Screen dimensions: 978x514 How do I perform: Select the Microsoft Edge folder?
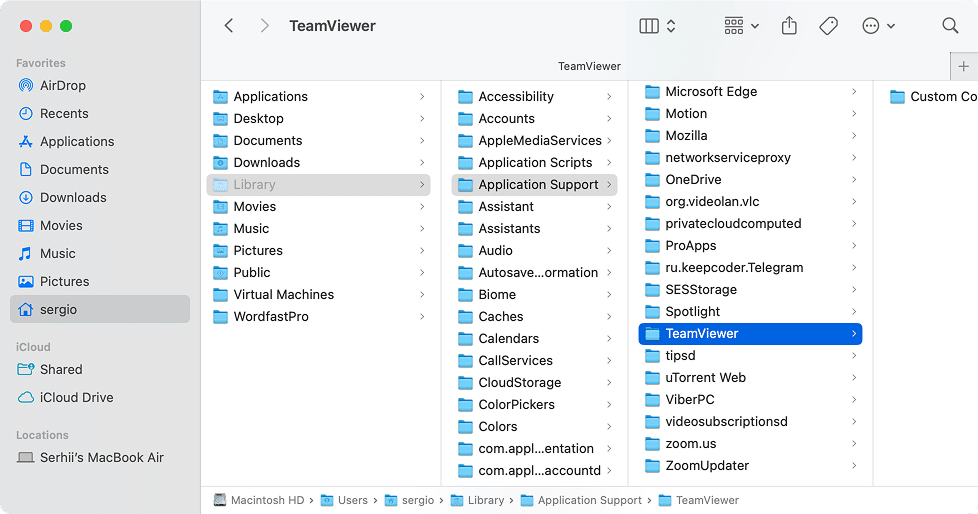coord(750,92)
